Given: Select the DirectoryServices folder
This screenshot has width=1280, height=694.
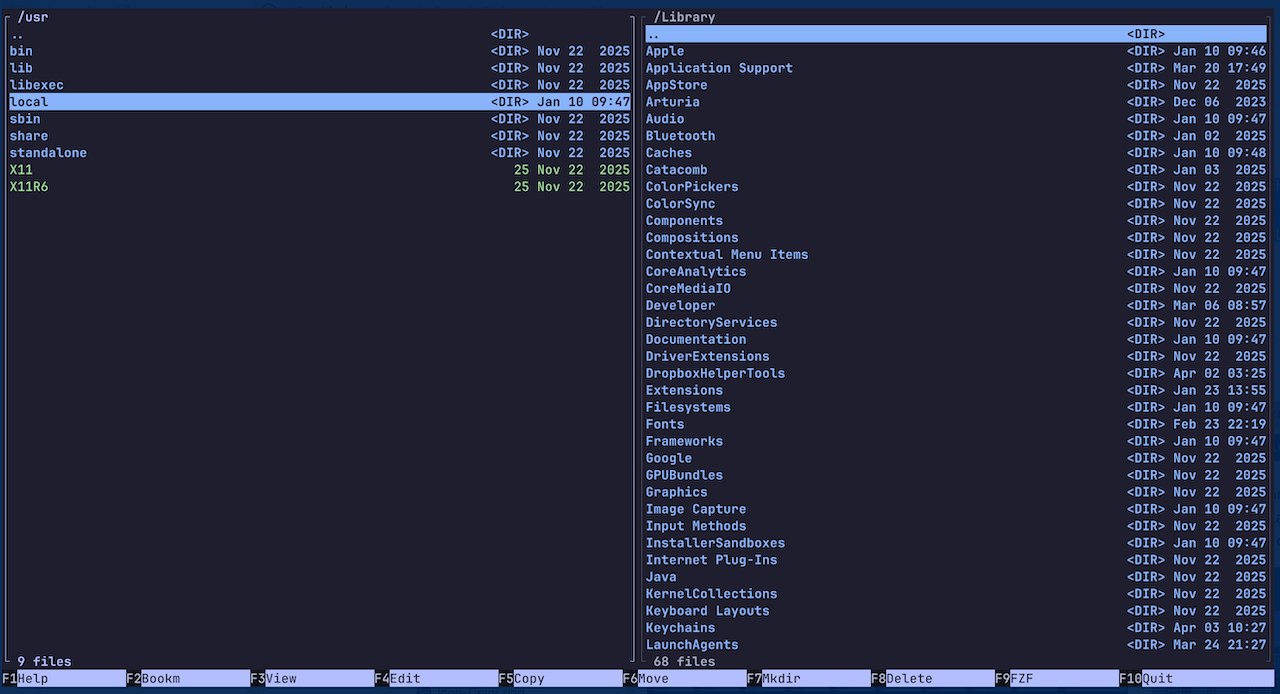Looking at the screenshot, I should tap(956, 323).
